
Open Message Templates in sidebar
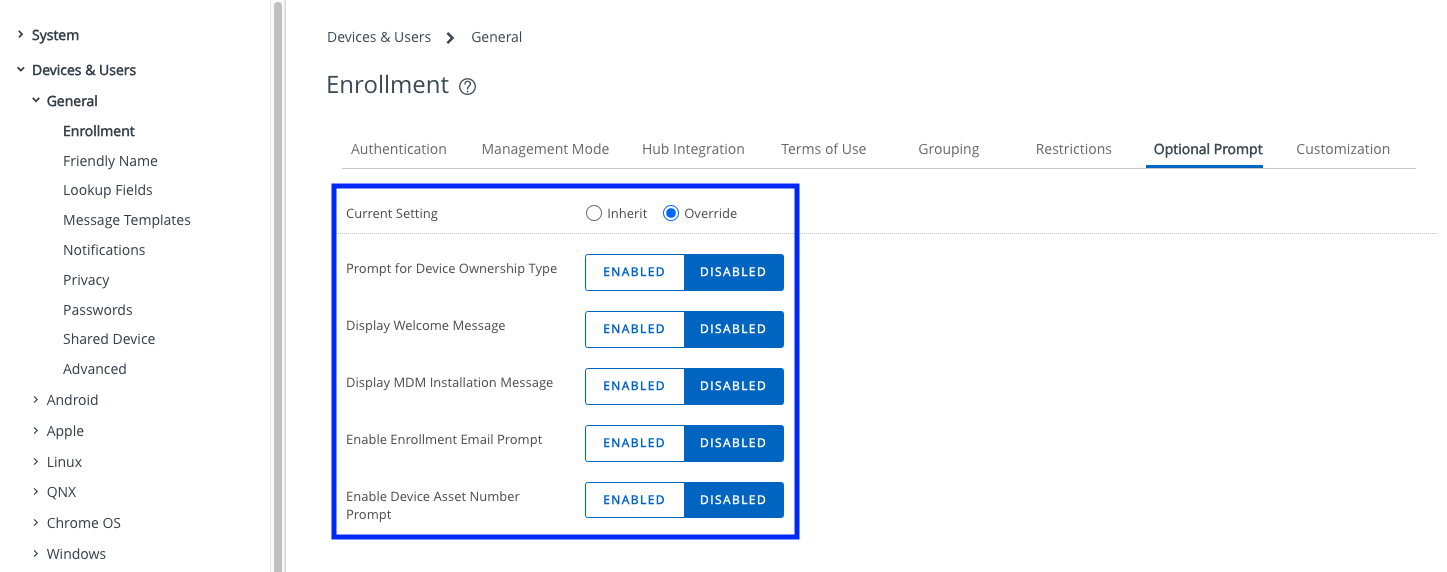tap(126, 220)
